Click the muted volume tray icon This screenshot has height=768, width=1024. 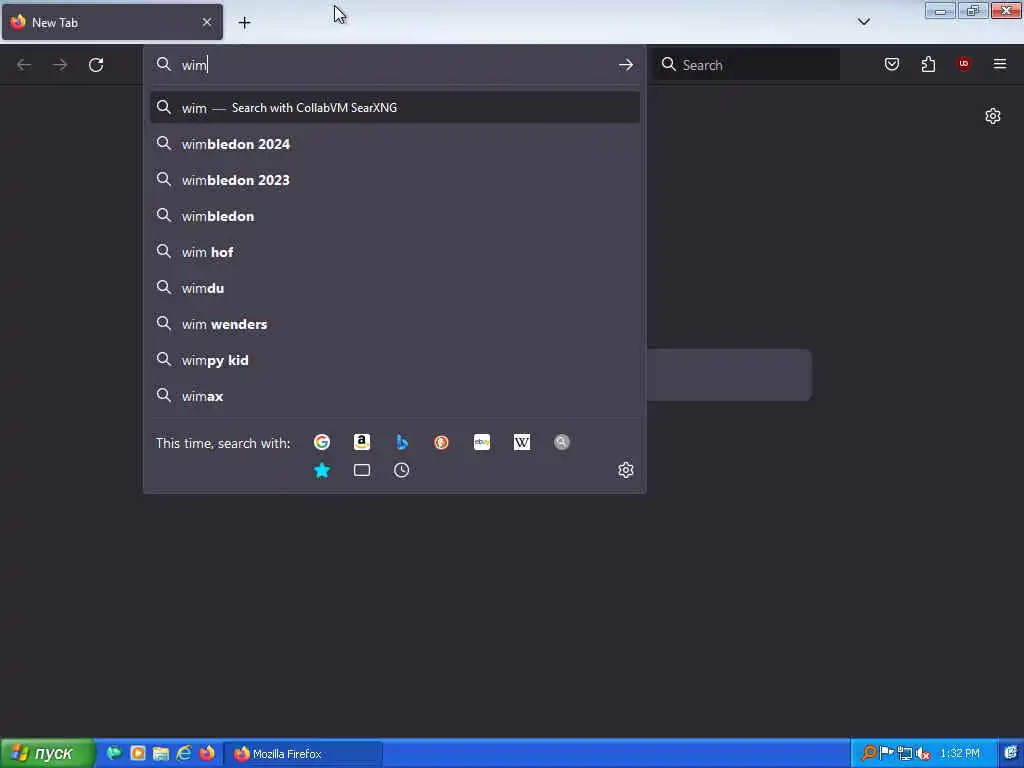(923, 754)
